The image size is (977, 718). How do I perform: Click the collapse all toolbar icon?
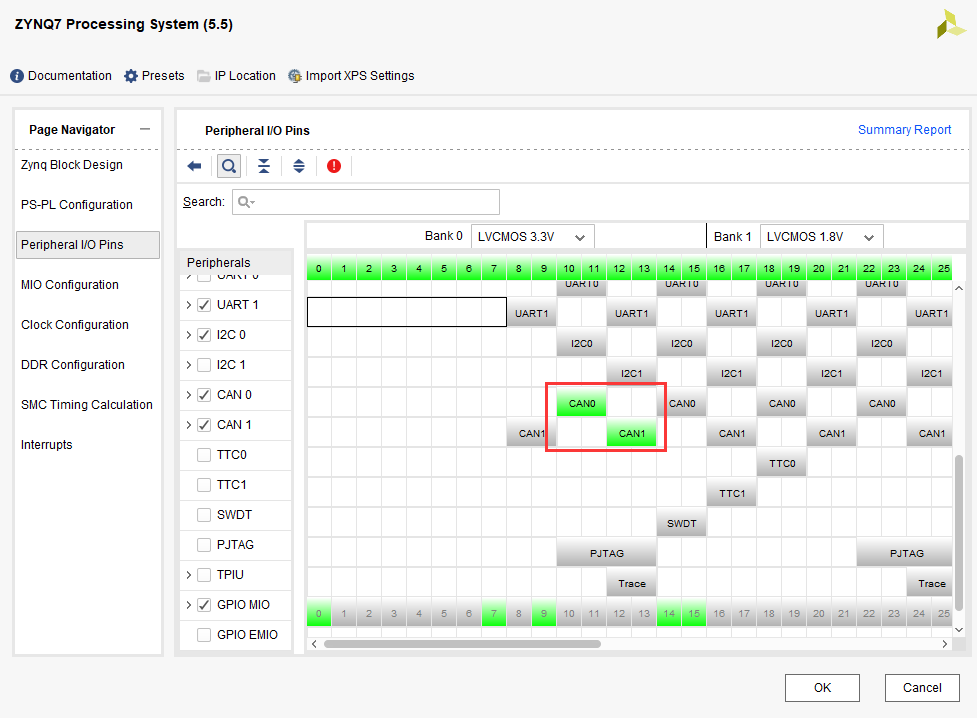point(264,166)
